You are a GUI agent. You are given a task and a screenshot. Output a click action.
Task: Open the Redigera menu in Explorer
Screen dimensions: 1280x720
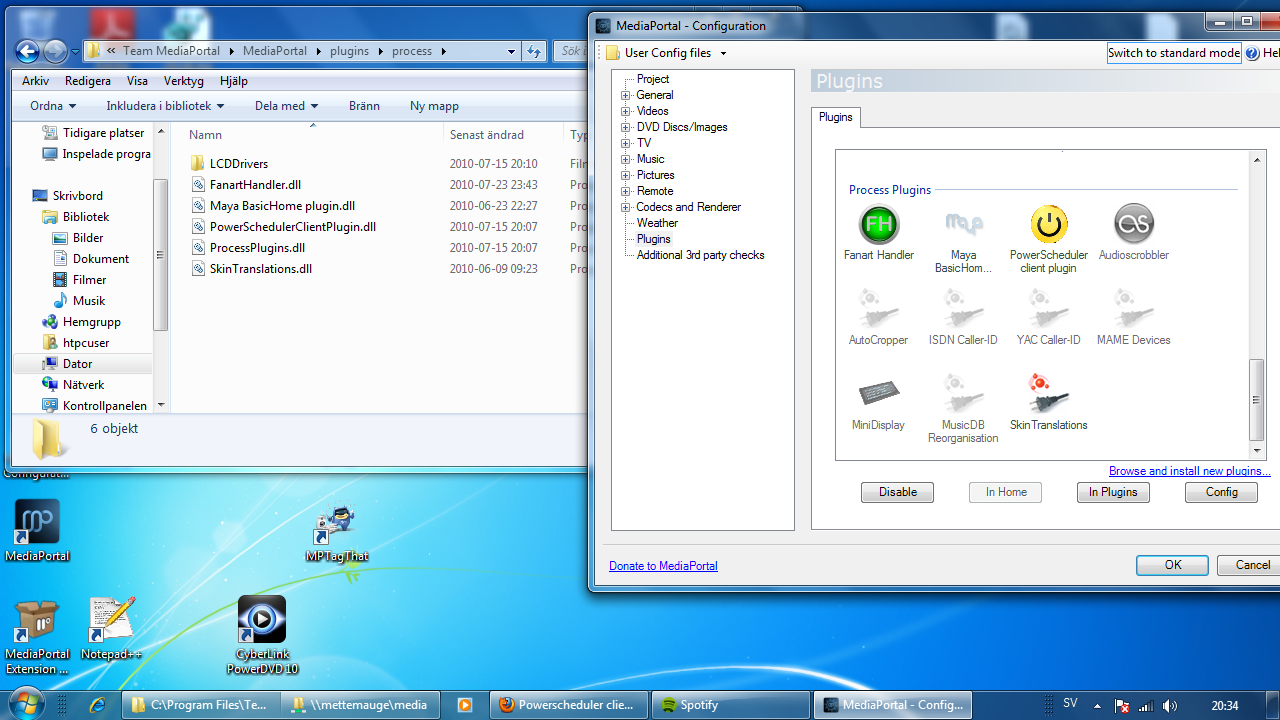click(x=88, y=81)
